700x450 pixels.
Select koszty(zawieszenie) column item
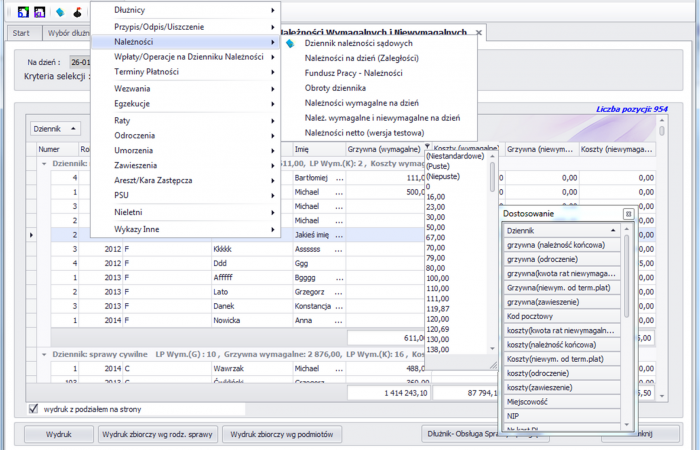click(562, 388)
